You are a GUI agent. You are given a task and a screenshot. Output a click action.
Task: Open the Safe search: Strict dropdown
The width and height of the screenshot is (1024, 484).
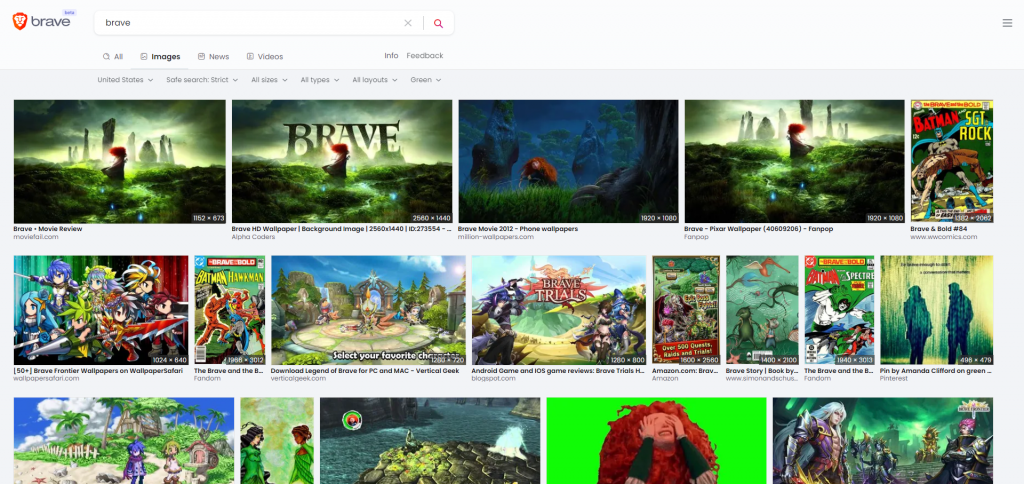[202, 80]
